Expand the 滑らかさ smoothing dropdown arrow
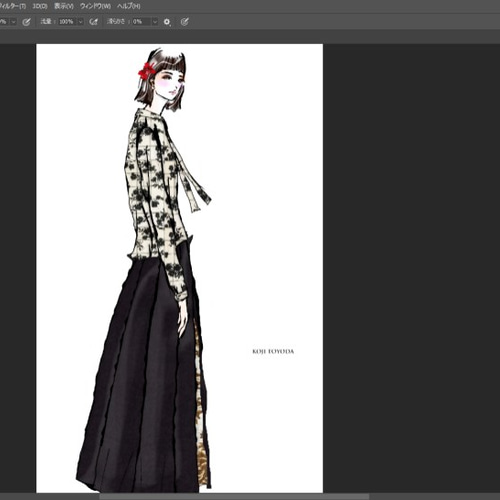 coord(155,22)
